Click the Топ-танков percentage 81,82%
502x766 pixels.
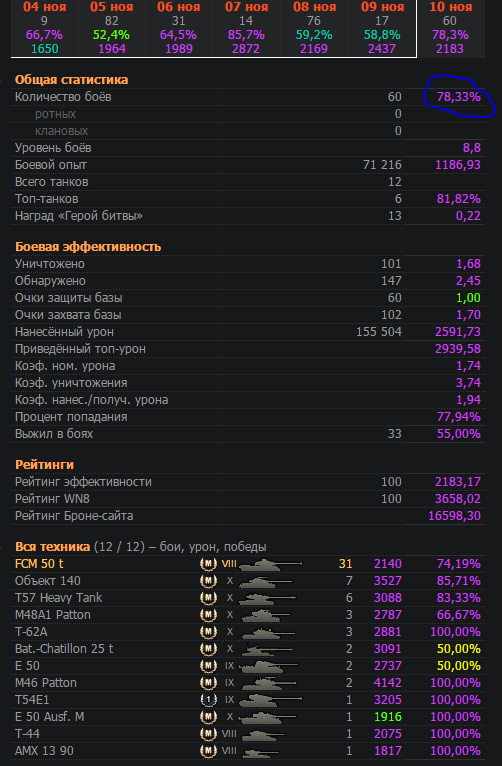(x=459, y=199)
